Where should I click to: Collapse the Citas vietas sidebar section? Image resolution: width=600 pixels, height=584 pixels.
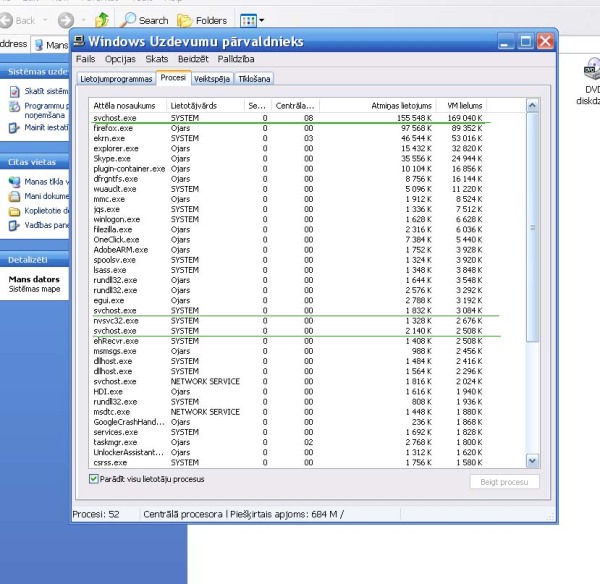click(x=34, y=162)
